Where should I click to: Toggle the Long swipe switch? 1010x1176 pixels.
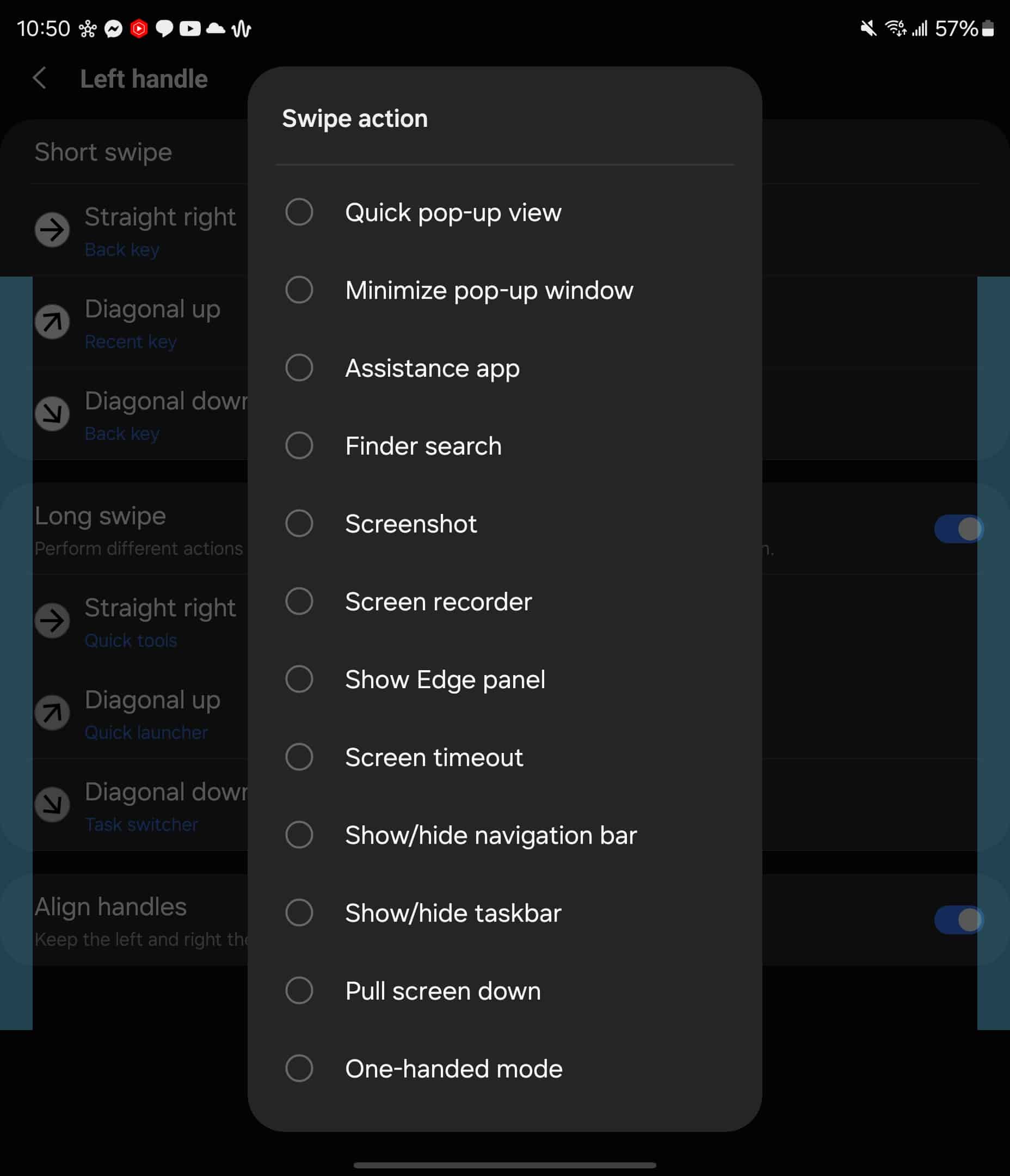(x=959, y=529)
